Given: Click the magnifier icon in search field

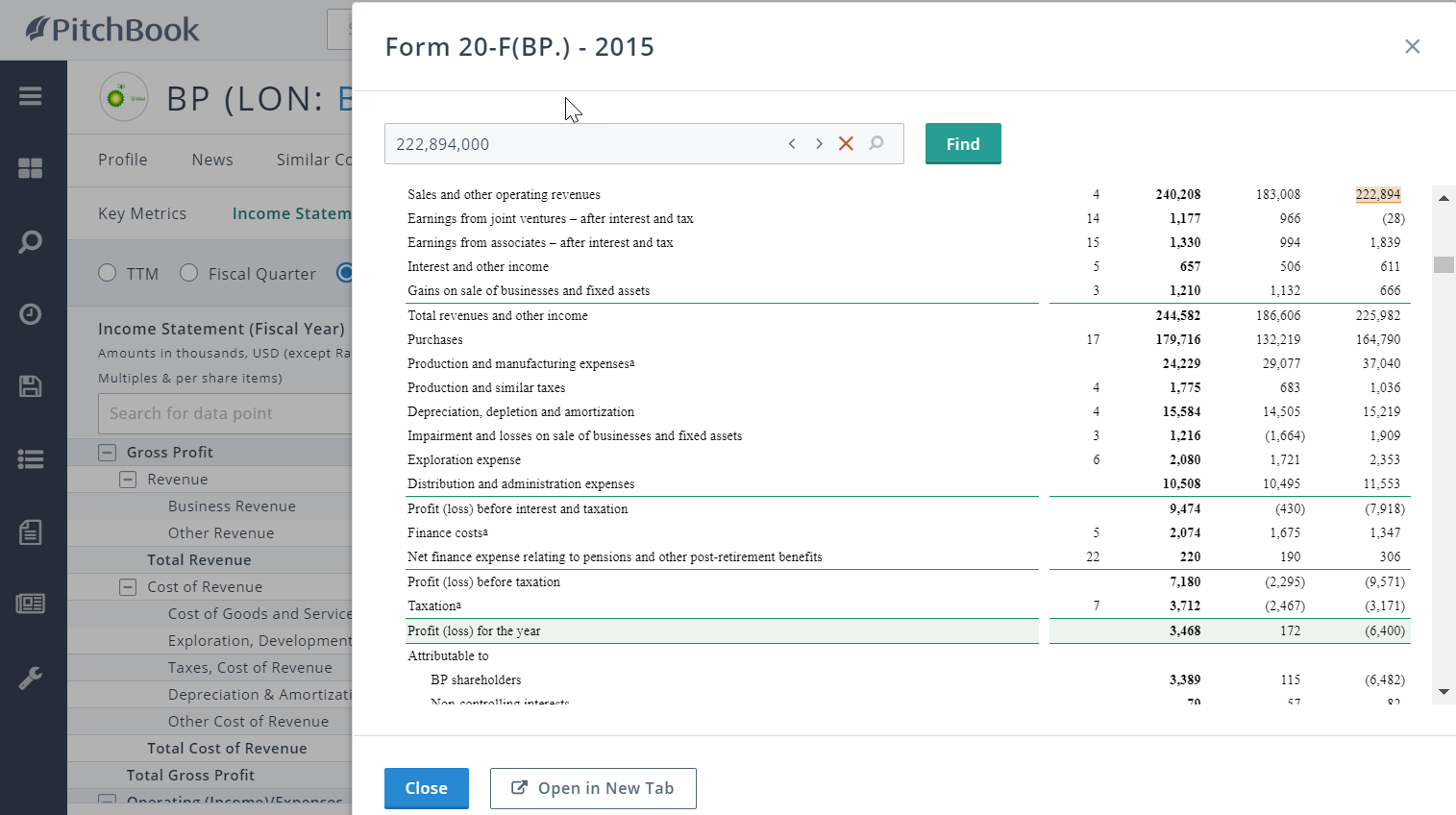Looking at the screenshot, I should tap(876, 143).
